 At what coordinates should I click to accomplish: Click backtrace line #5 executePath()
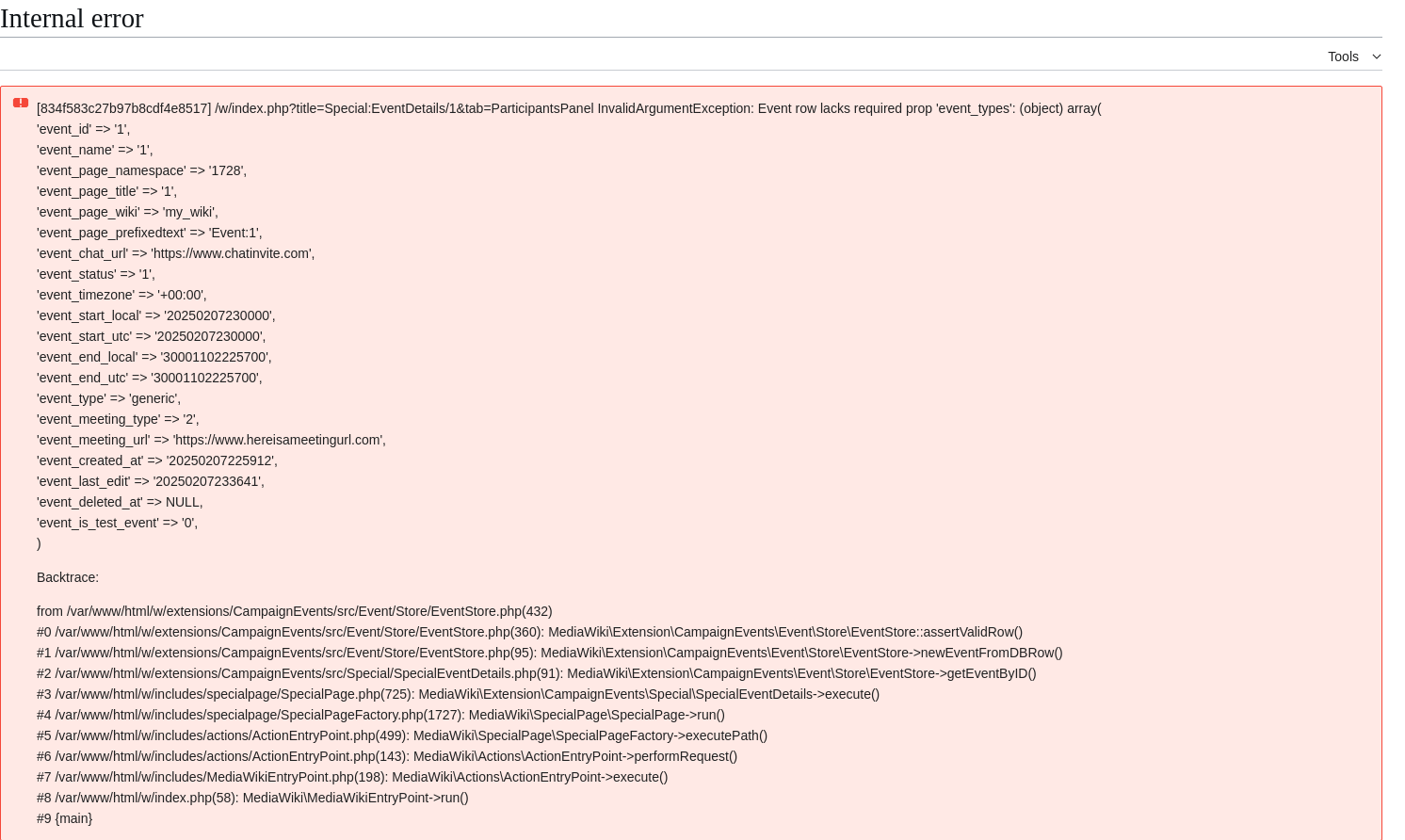pos(402,735)
